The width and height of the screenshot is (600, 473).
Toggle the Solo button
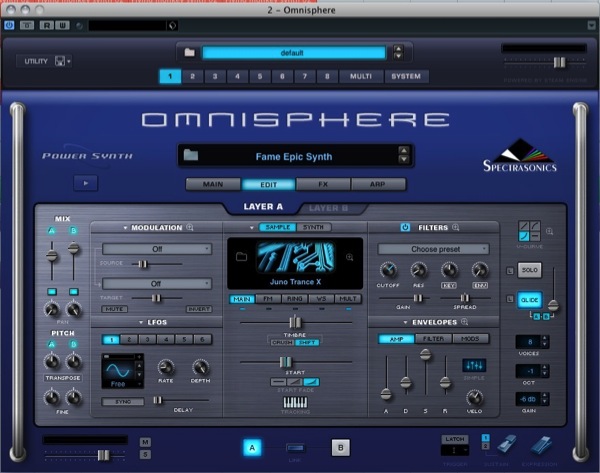pos(530,270)
